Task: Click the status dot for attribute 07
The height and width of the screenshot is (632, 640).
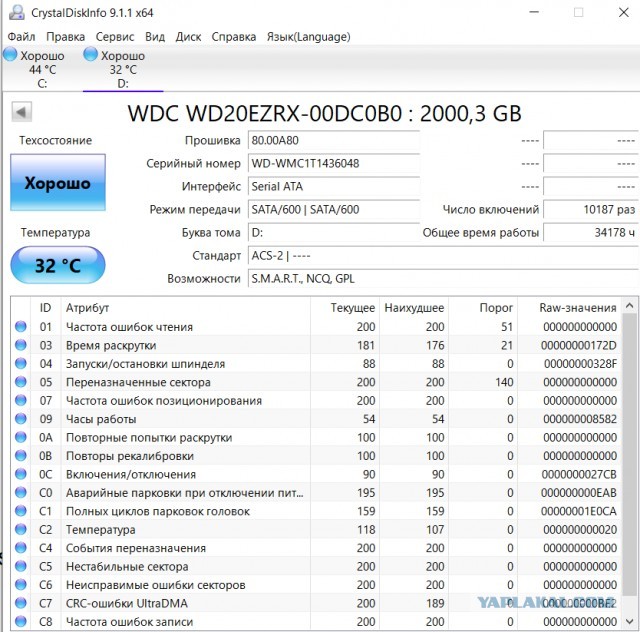Action: coord(21,400)
